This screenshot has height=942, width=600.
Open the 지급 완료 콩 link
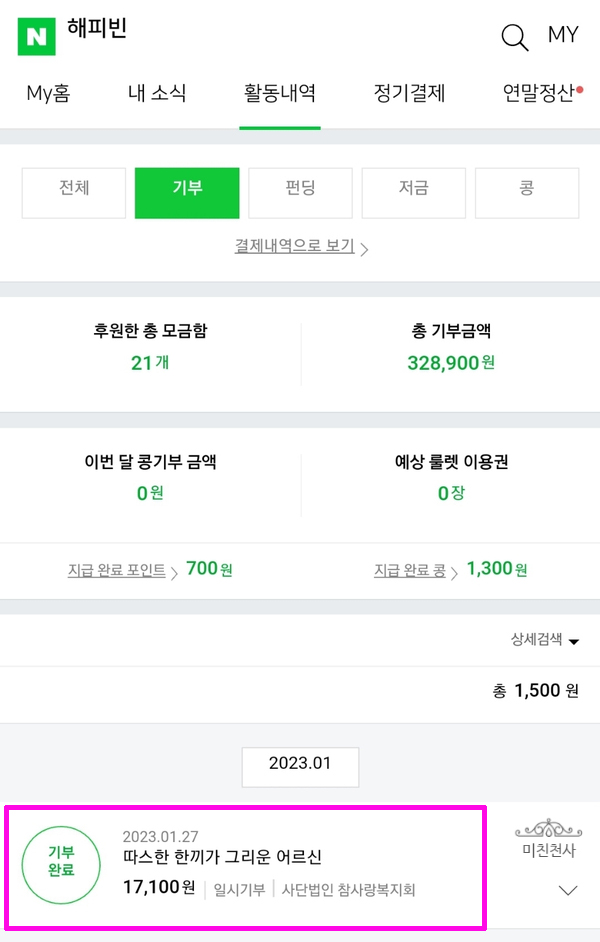410,570
